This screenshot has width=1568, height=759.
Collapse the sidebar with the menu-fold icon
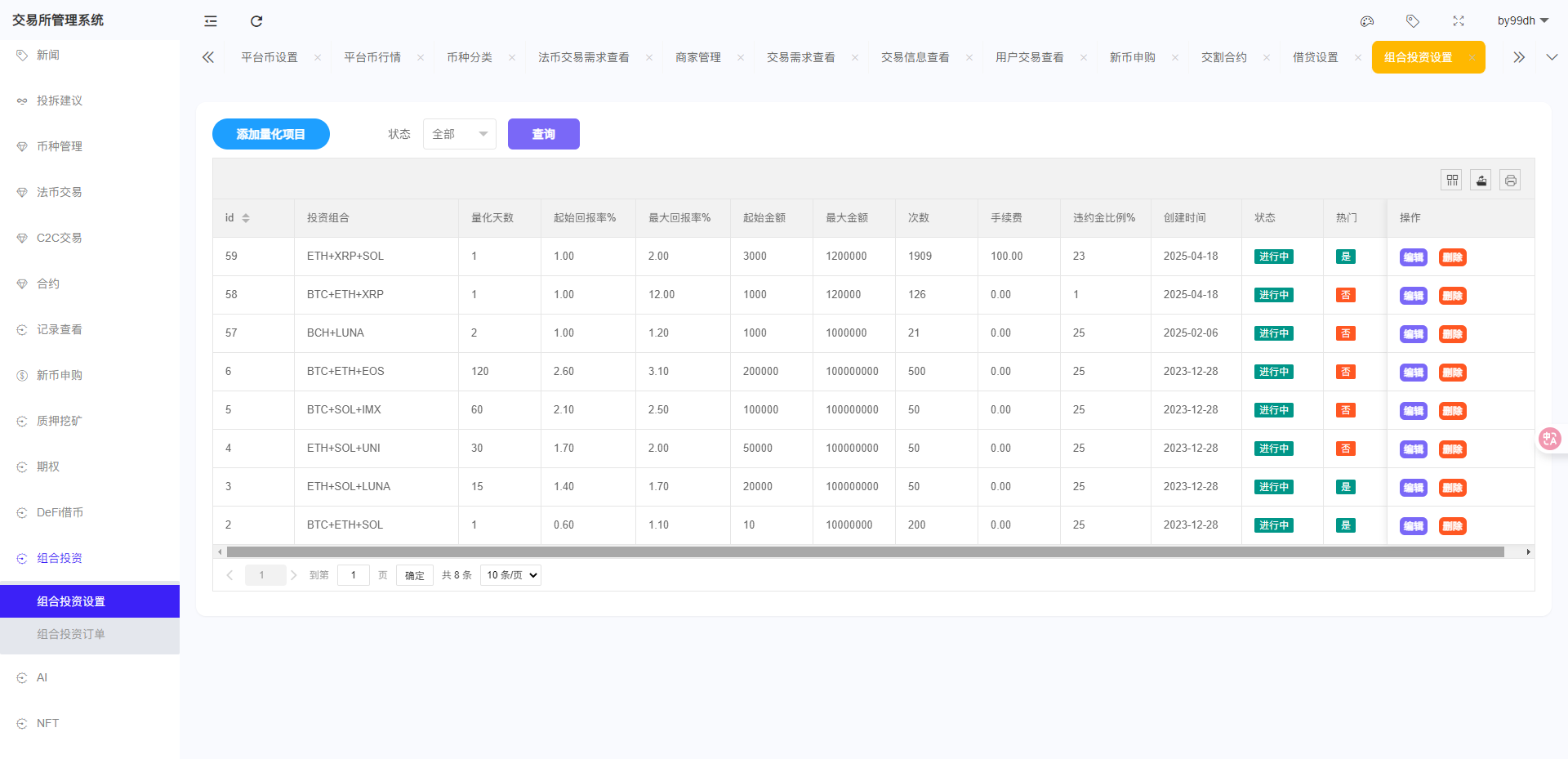[211, 21]
